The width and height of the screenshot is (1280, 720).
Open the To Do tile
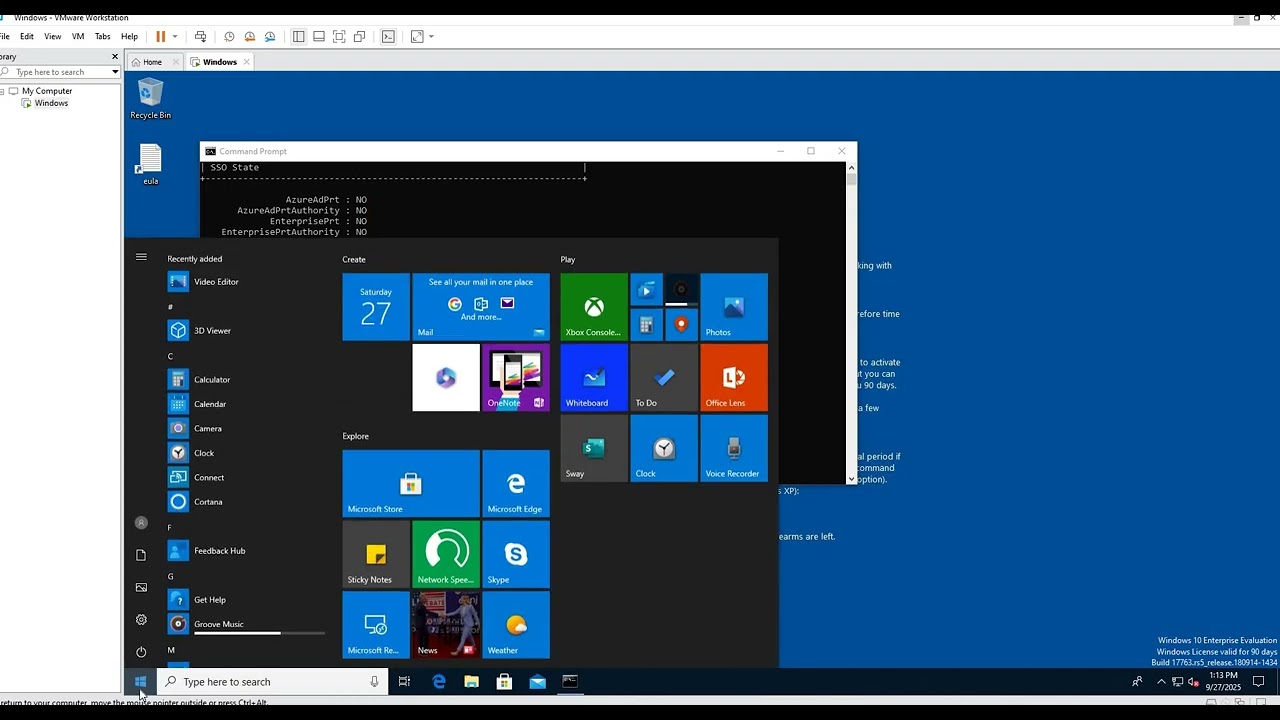[664, 378]
